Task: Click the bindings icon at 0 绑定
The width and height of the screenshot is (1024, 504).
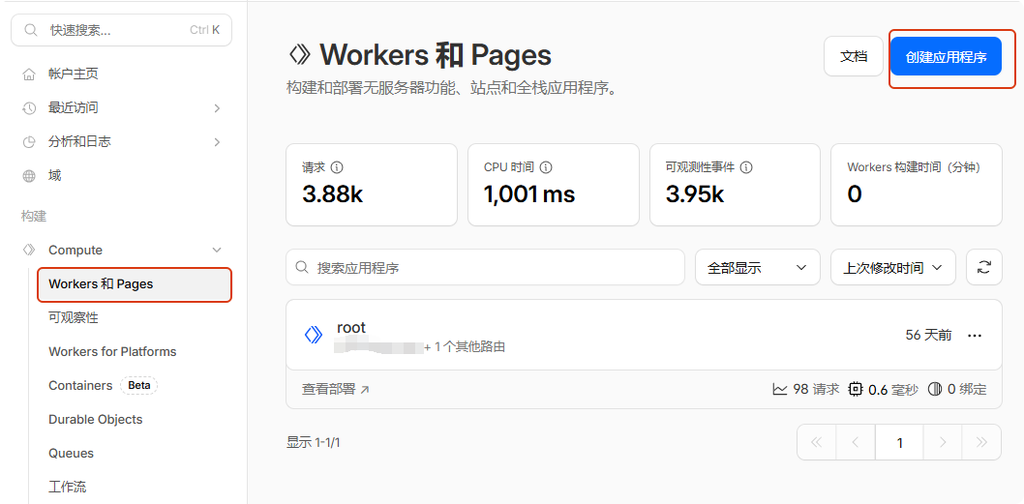Action: [935, 390]
